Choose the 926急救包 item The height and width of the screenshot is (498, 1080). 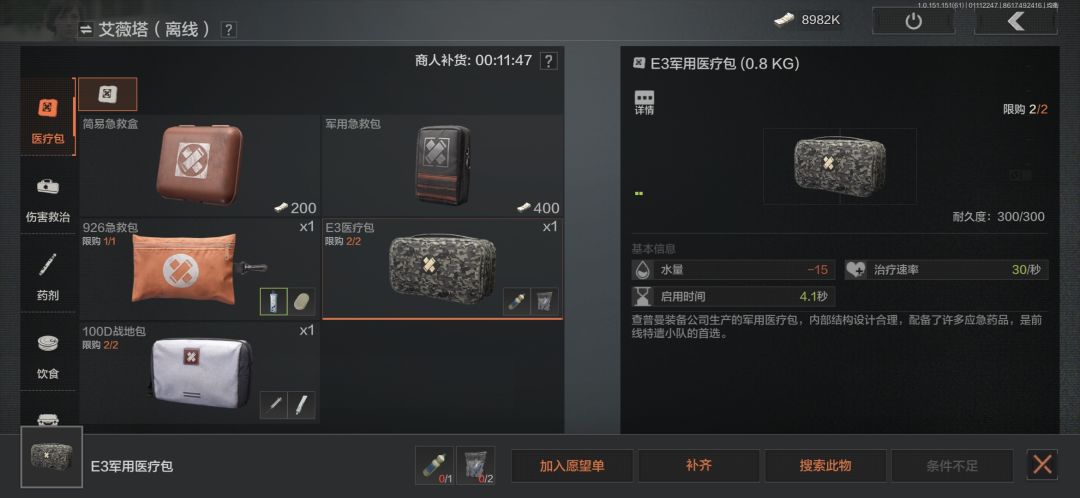pyautogui.click(x=200, y=269)
